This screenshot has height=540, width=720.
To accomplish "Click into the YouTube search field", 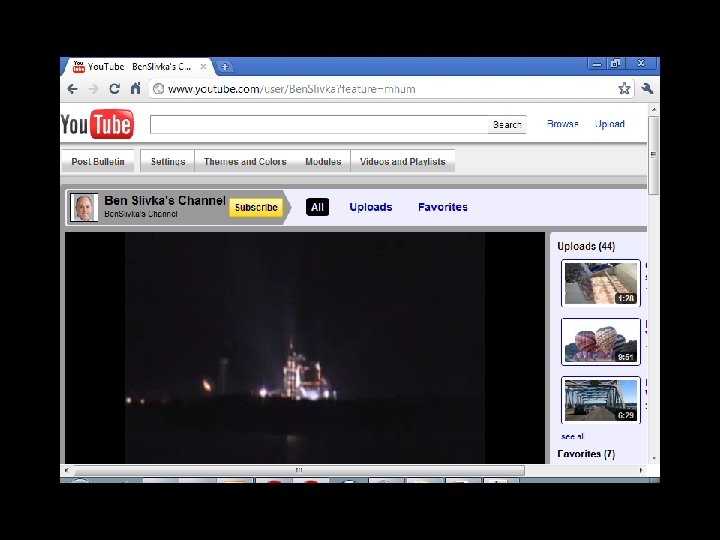I will (x=319, y=124).
